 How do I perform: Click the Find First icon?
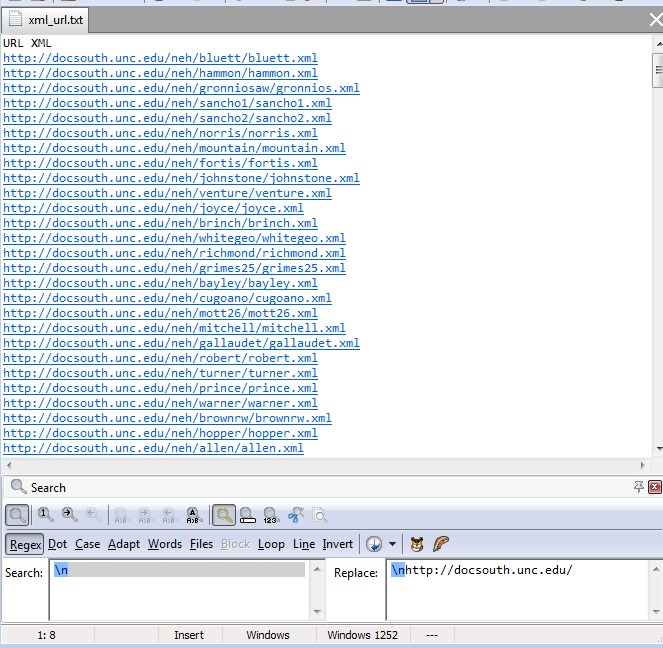click(45, 515)
